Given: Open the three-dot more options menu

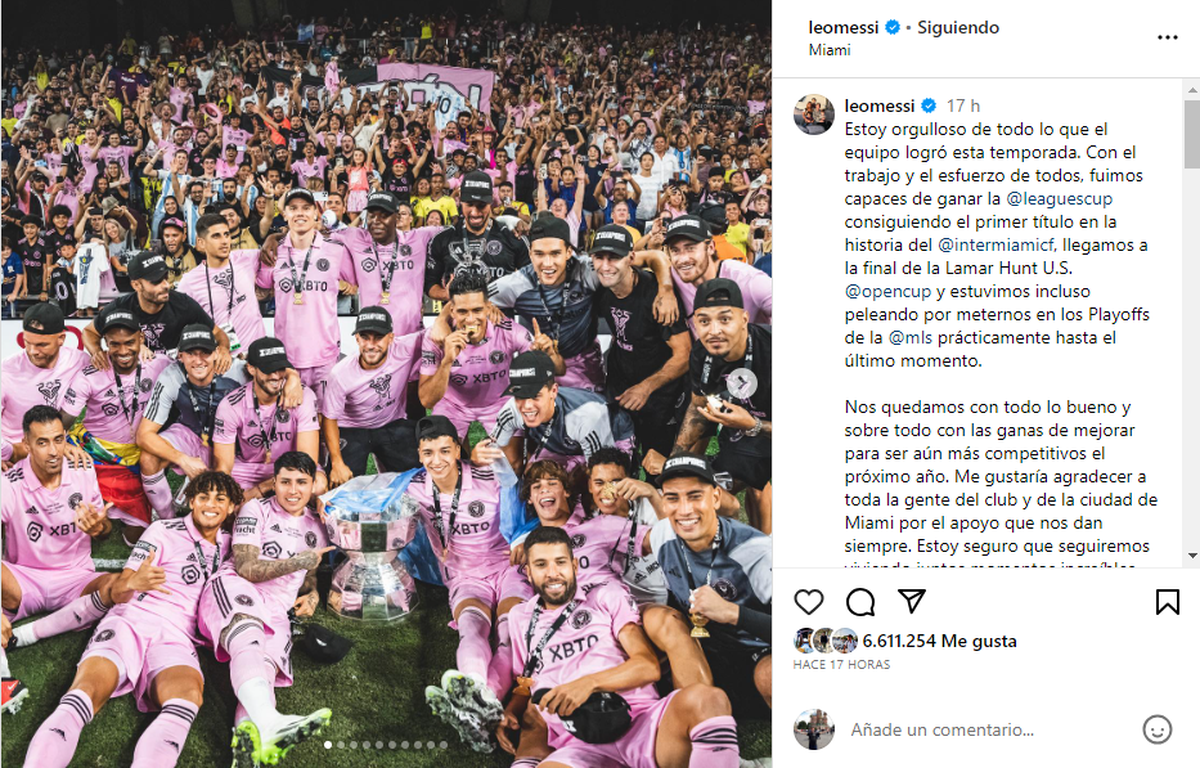Looking at the screenshot, I should (1167, 37).
